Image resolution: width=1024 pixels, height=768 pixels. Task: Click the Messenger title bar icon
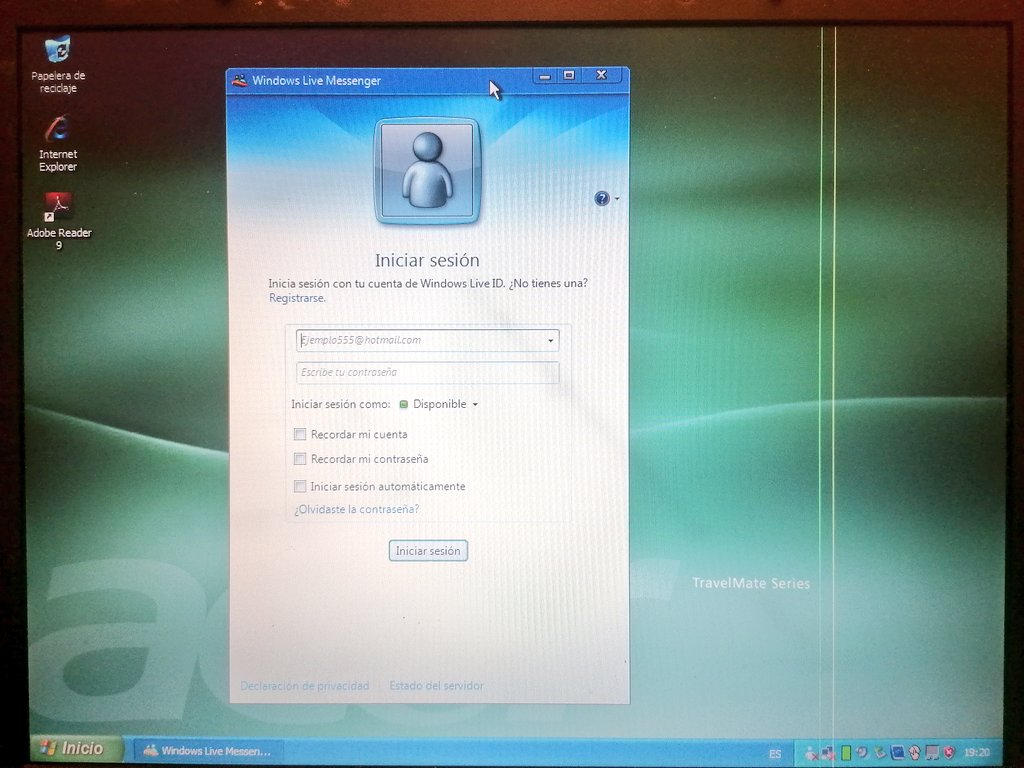(x=240, y=80)
